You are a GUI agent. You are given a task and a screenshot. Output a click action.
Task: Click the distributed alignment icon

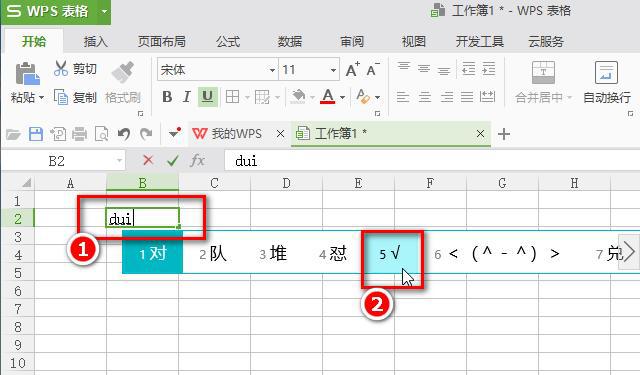[x=487, y=97]
